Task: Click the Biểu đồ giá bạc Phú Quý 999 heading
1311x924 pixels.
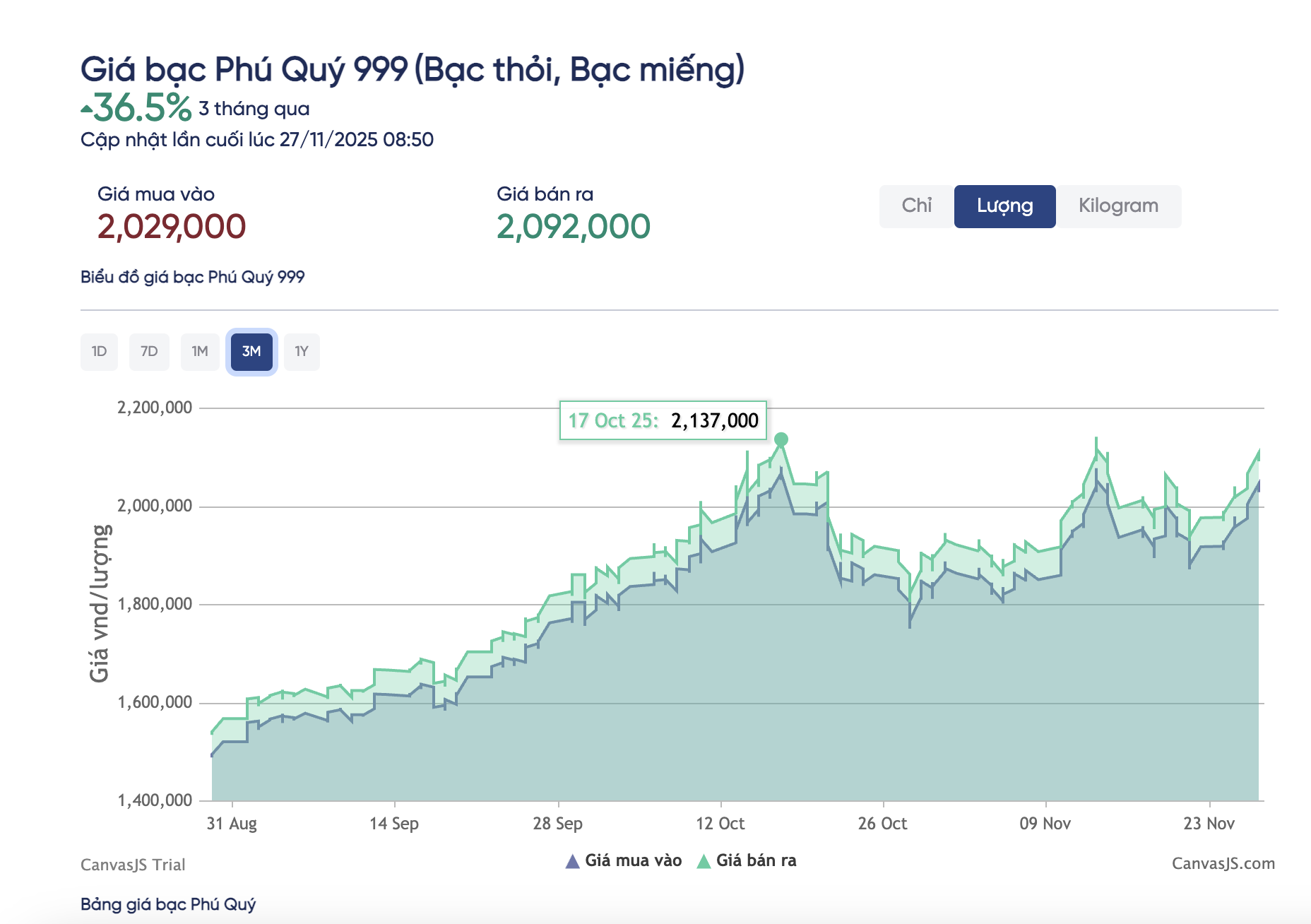Action: pyautogui.click(x=192, y=277)
